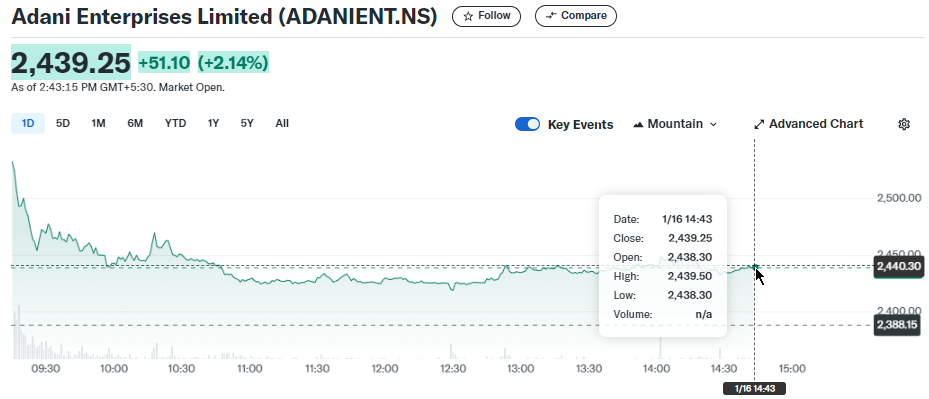Click the compare arrows icon
The width and height of the screenshot is (929, 399).
[551, 16]
